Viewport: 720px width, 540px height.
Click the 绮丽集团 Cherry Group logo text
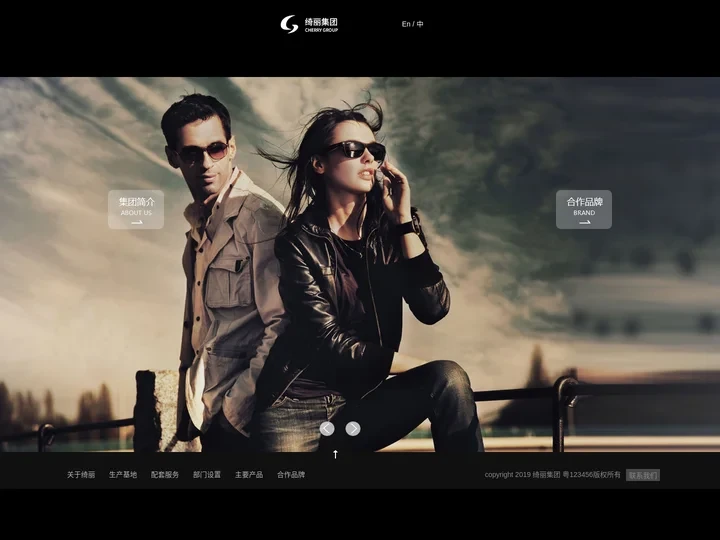pos(321,24)
